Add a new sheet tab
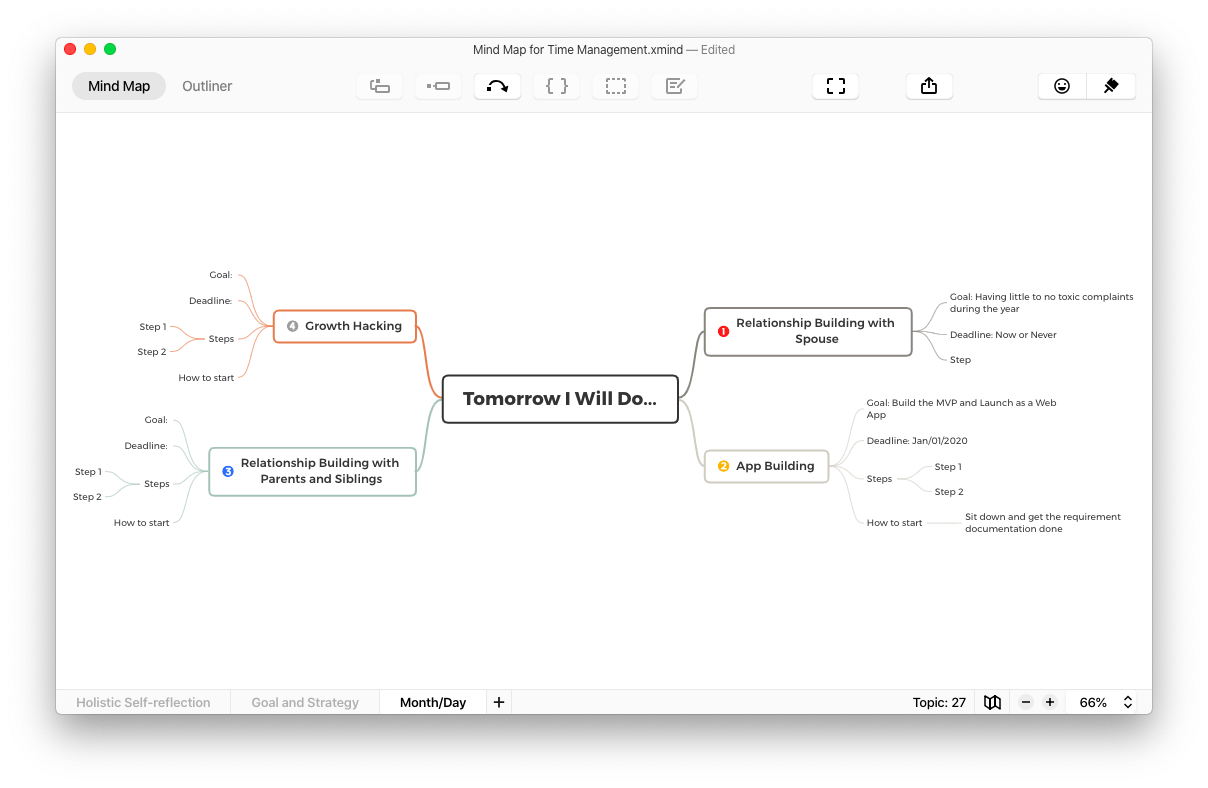Screen dimensions: 1208x788 click(x=499, y=702)
